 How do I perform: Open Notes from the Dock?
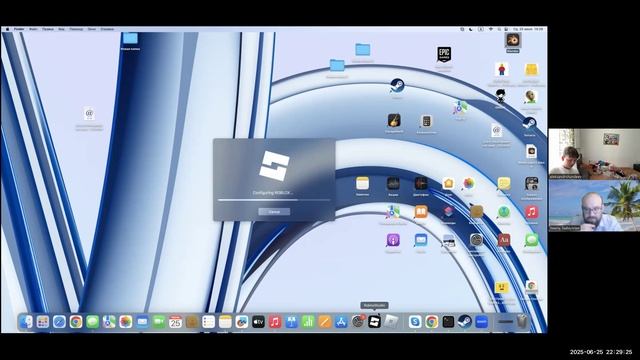click(x=225, y=322)
